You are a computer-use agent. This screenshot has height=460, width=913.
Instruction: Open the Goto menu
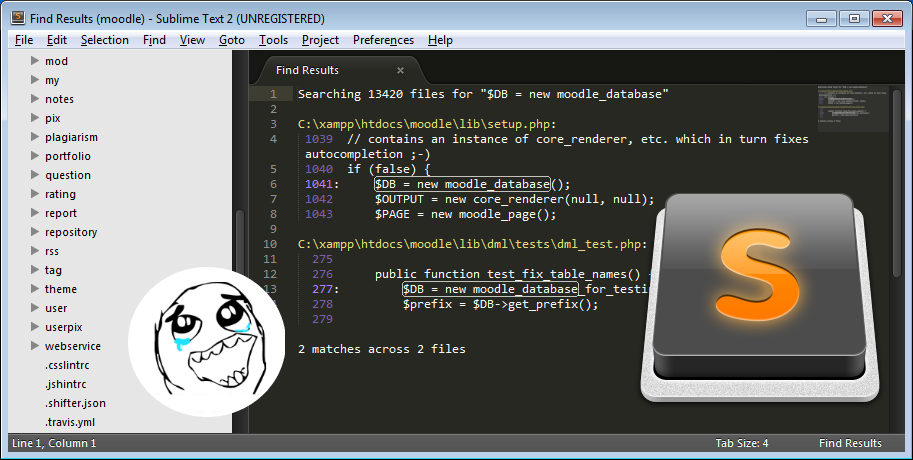coord(232,40)
